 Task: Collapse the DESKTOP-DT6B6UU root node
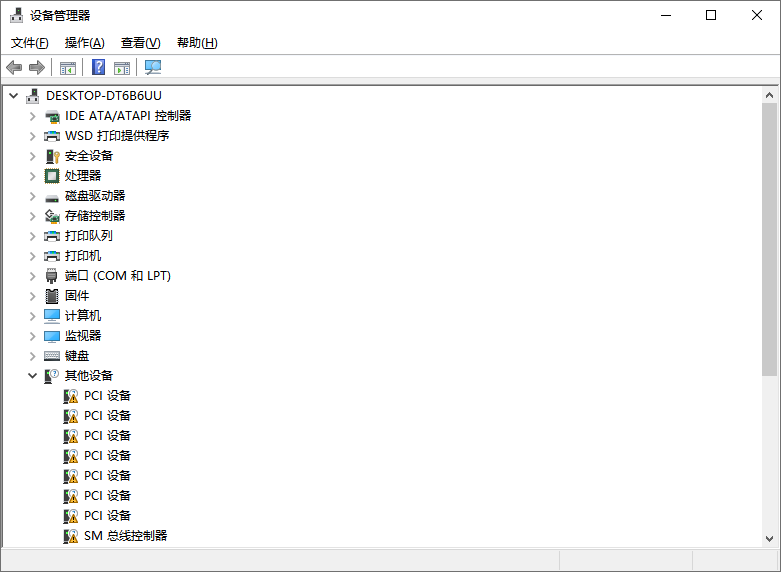[13, 96]
